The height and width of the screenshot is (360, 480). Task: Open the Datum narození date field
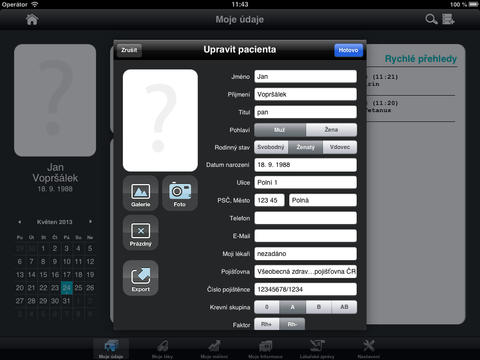coord(306,165)
